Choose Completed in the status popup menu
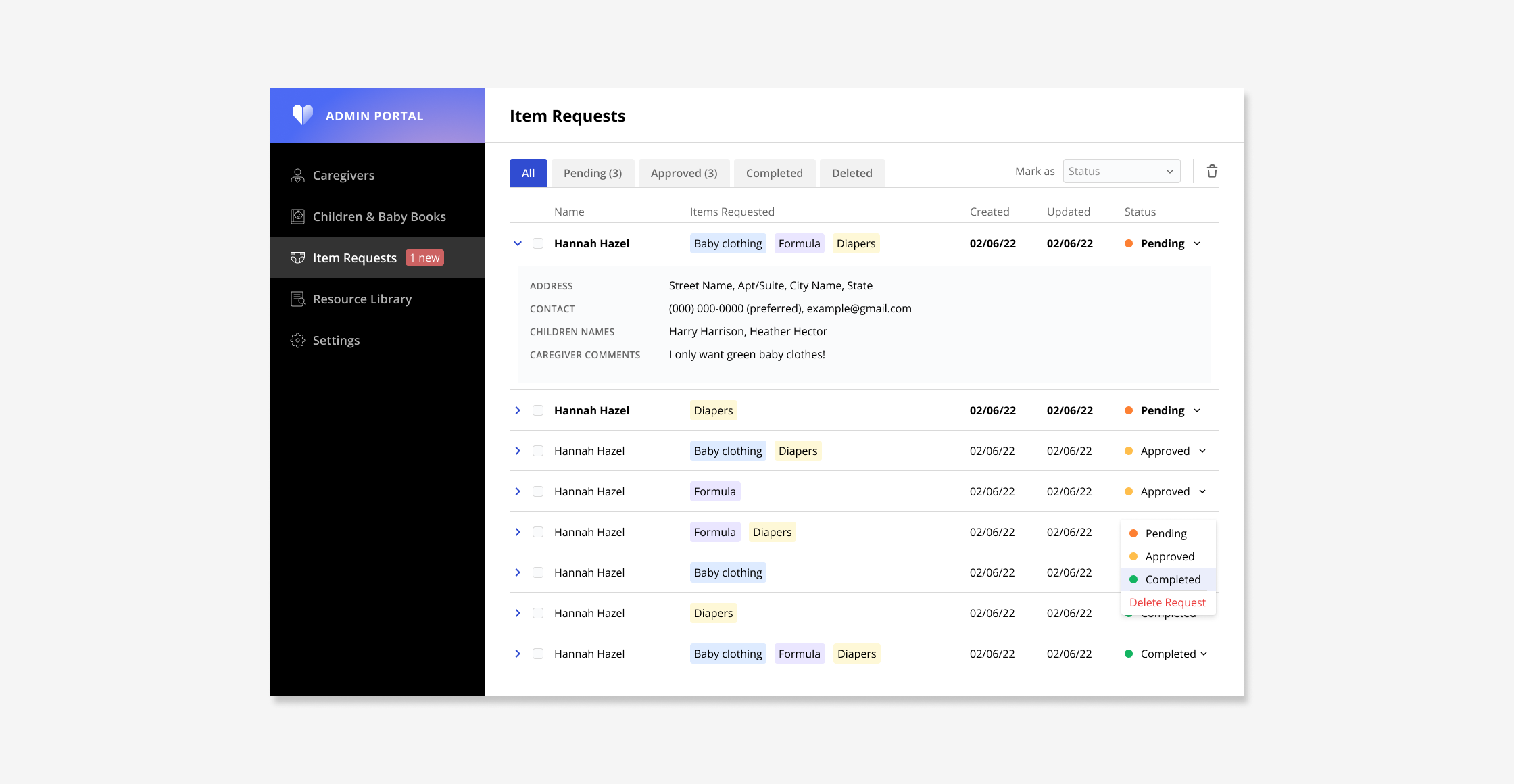The image size is (1514, 784). coord(1173,579)
